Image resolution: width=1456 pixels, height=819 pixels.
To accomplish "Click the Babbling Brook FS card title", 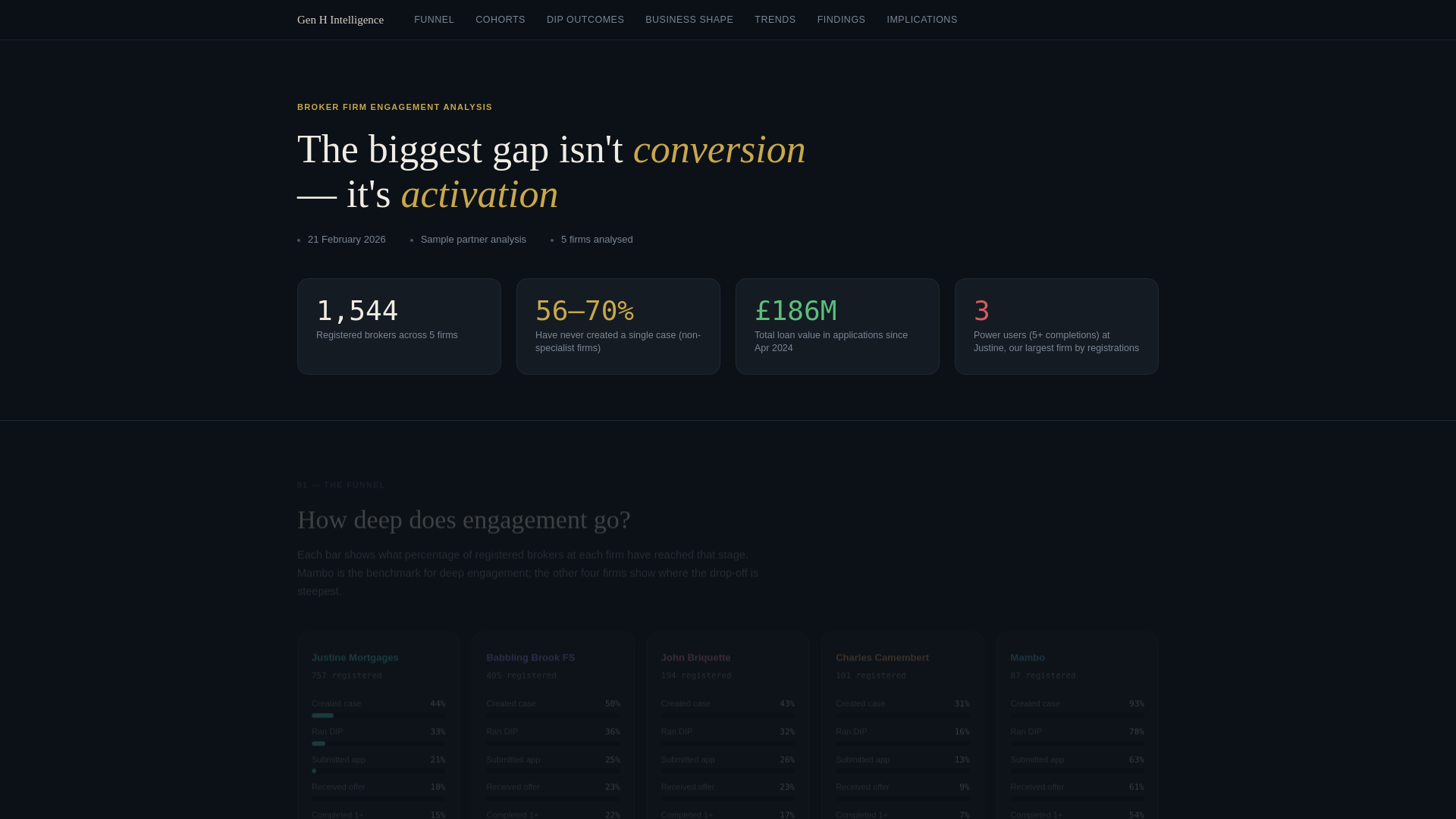I will point(531,657).
